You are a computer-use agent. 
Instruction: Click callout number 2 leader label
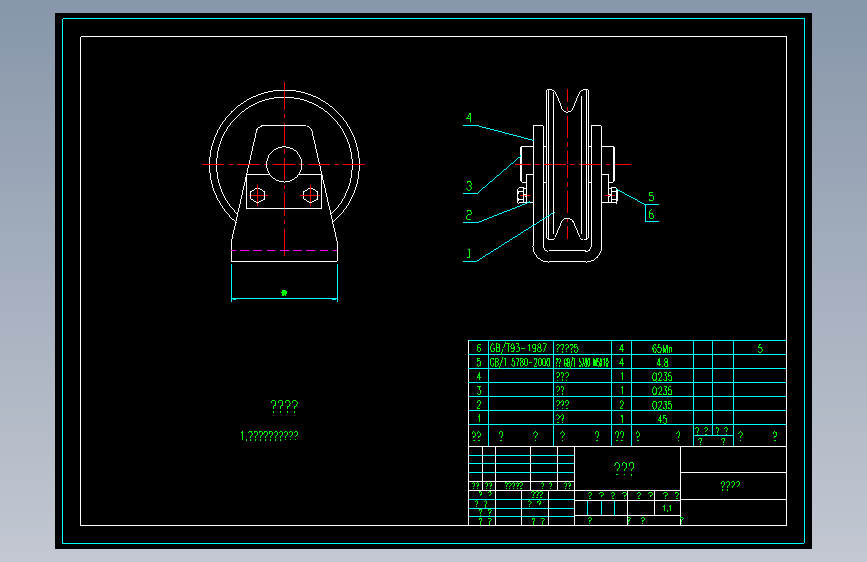click(469, 215)
